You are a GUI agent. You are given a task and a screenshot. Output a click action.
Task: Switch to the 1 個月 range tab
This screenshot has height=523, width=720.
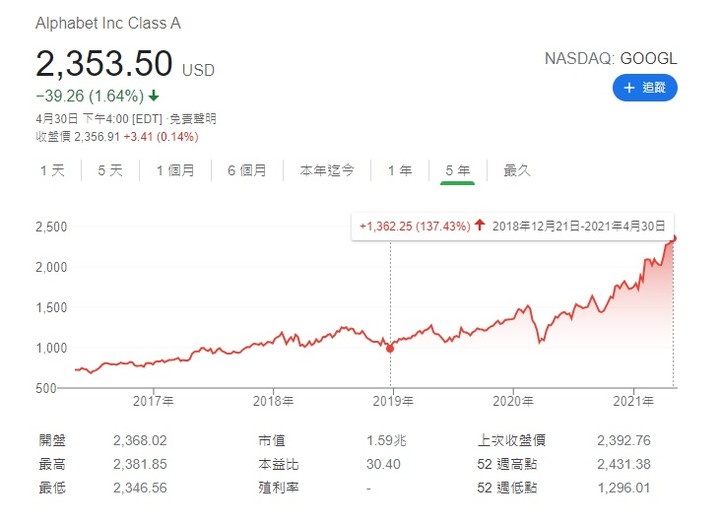pos(175,170)
